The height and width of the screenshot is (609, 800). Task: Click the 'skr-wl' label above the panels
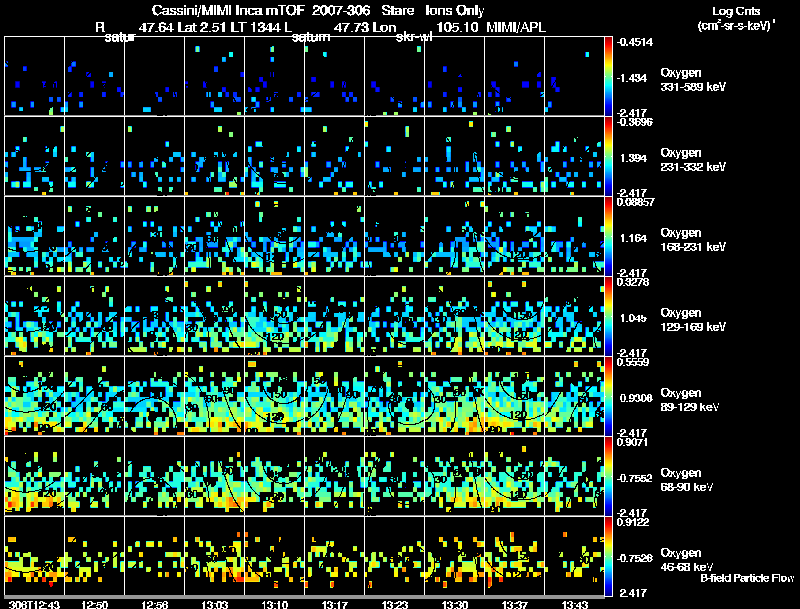[414, 37]
